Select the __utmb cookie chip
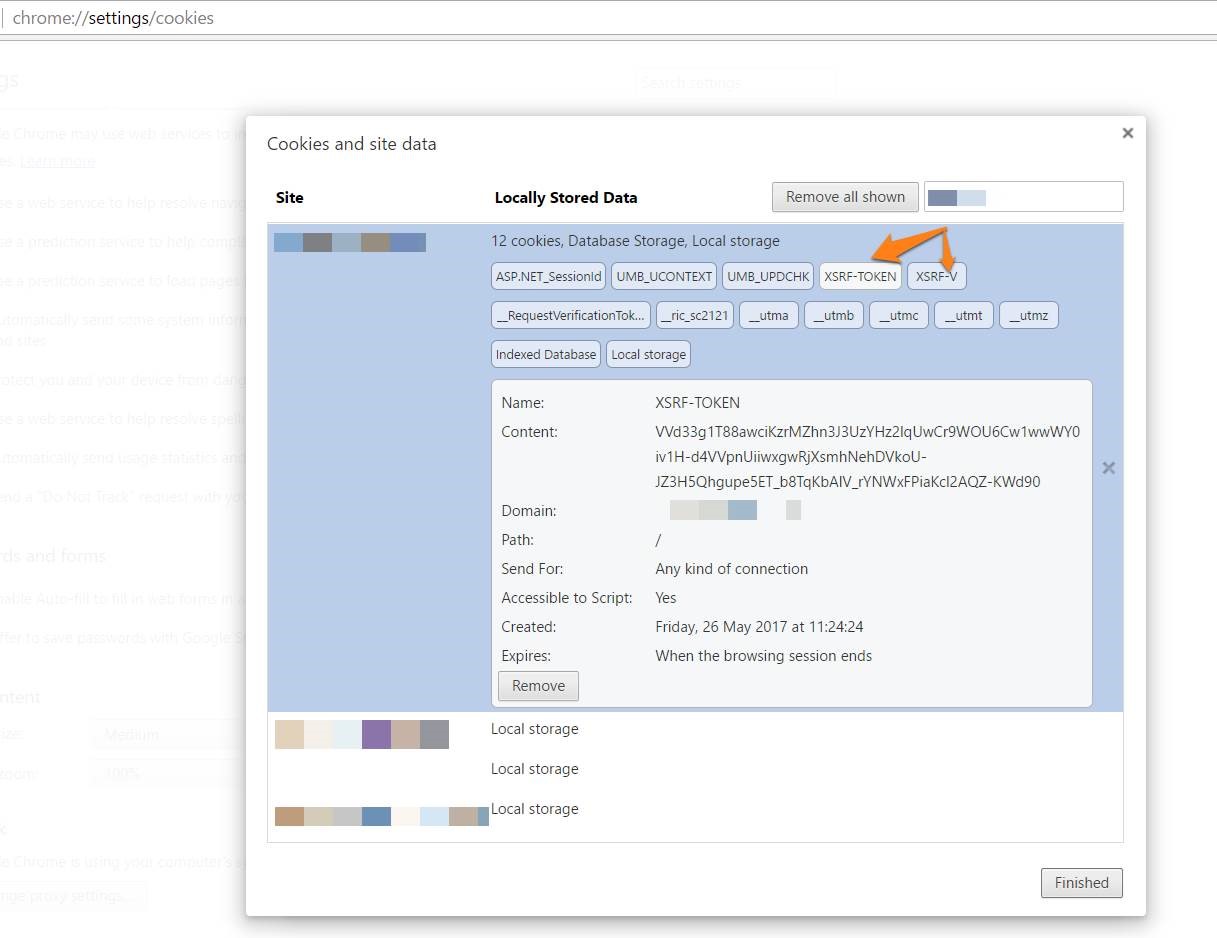Viewport: 1217px width, 938px height. [834, 315]
